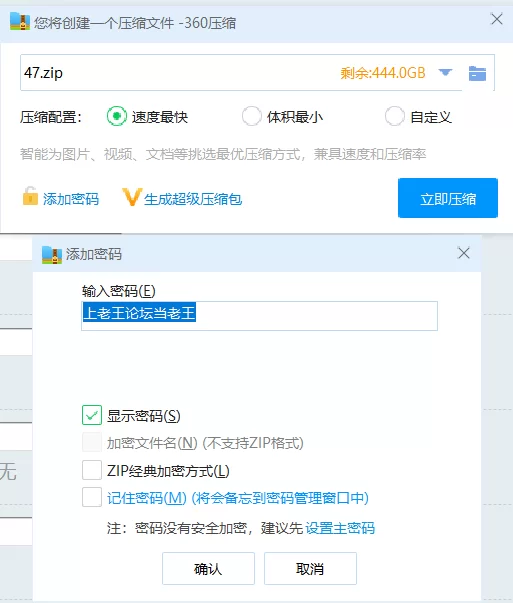
Task: Click the 360压缩 app icon in main title bar
Action: 20,22
